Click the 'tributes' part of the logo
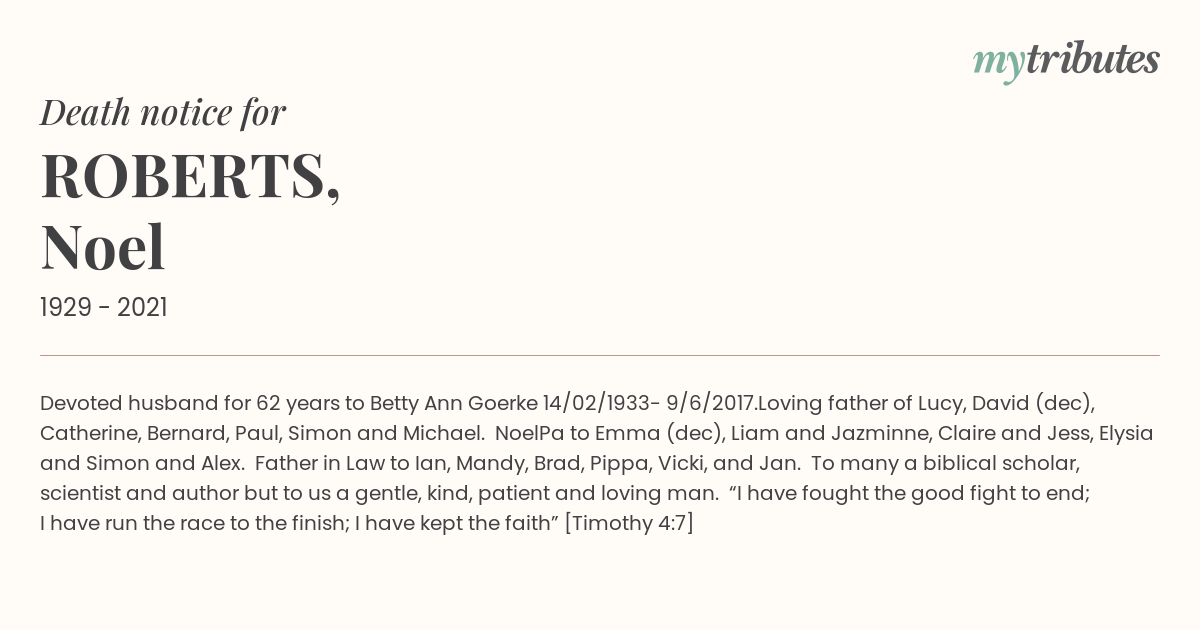 pos(1093,60)
